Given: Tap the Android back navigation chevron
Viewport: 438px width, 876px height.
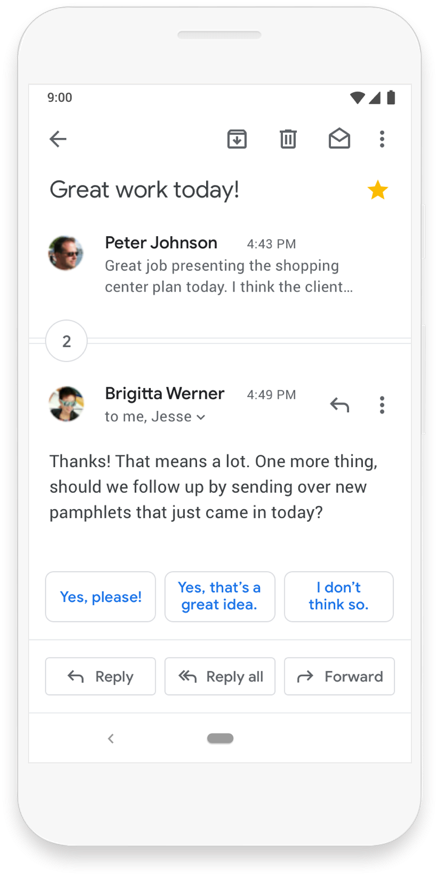Looking at the screenshot, I should [111, 739].
